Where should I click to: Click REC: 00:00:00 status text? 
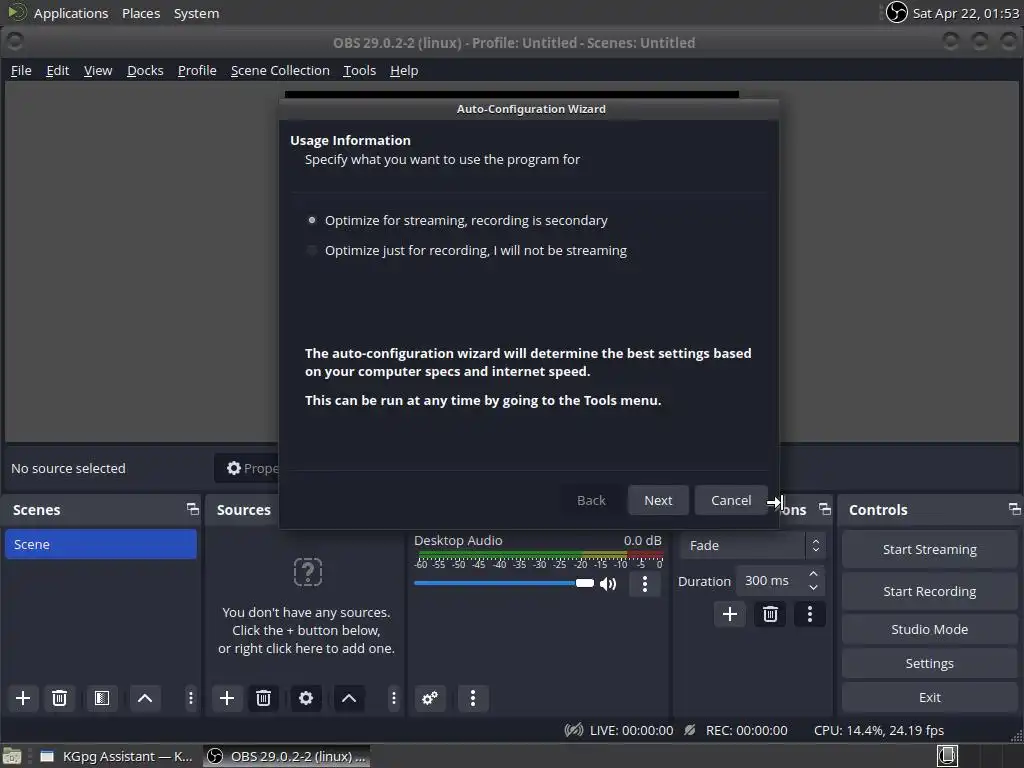[746, 730]
